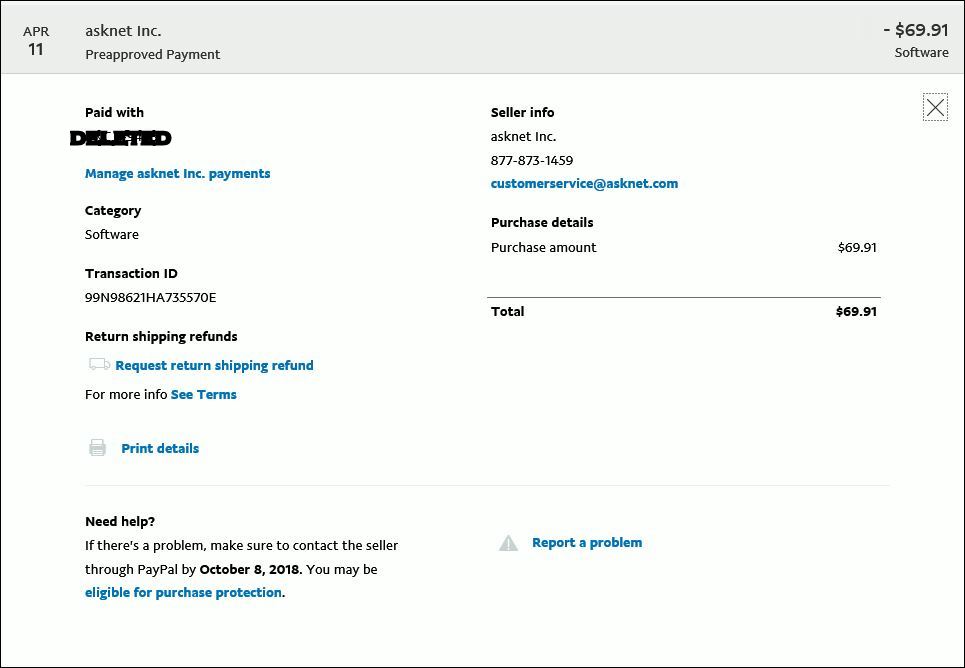Email customerservice@asknet.com seller address
Image resolution: width=965 pixels, height=668 pixels.
coord(584,183)
